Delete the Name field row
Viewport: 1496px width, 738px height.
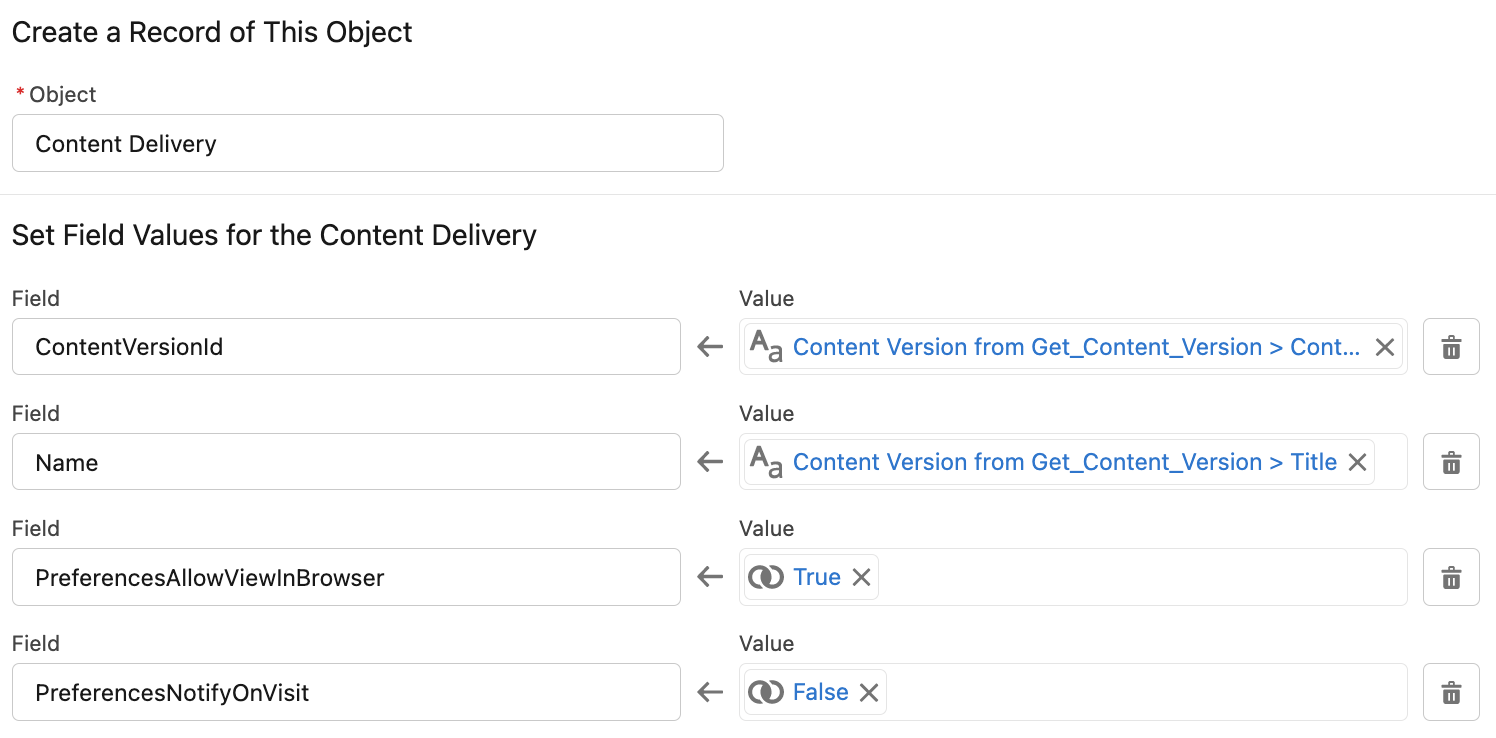point(1451,462)
